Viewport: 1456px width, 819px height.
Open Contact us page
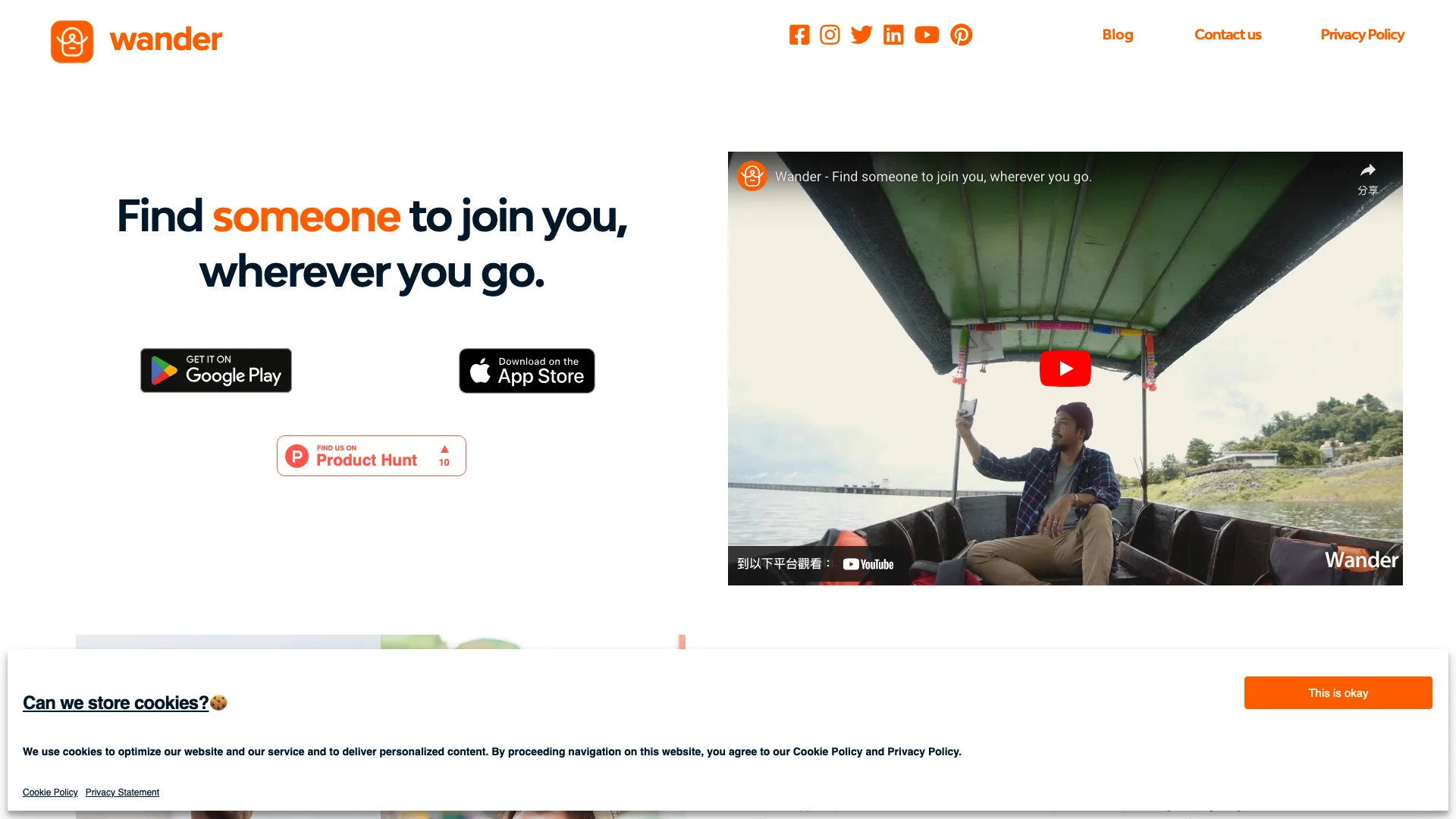1228,33
